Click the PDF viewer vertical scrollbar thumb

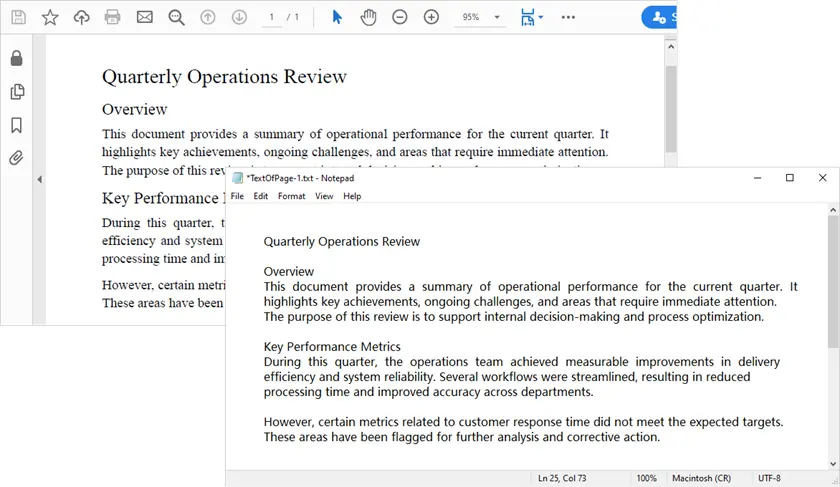[x=671, y=109]
